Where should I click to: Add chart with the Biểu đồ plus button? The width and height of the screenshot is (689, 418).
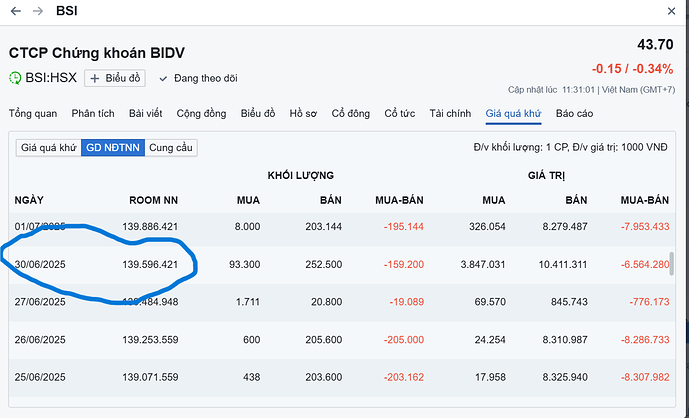[x=115, y=78]
